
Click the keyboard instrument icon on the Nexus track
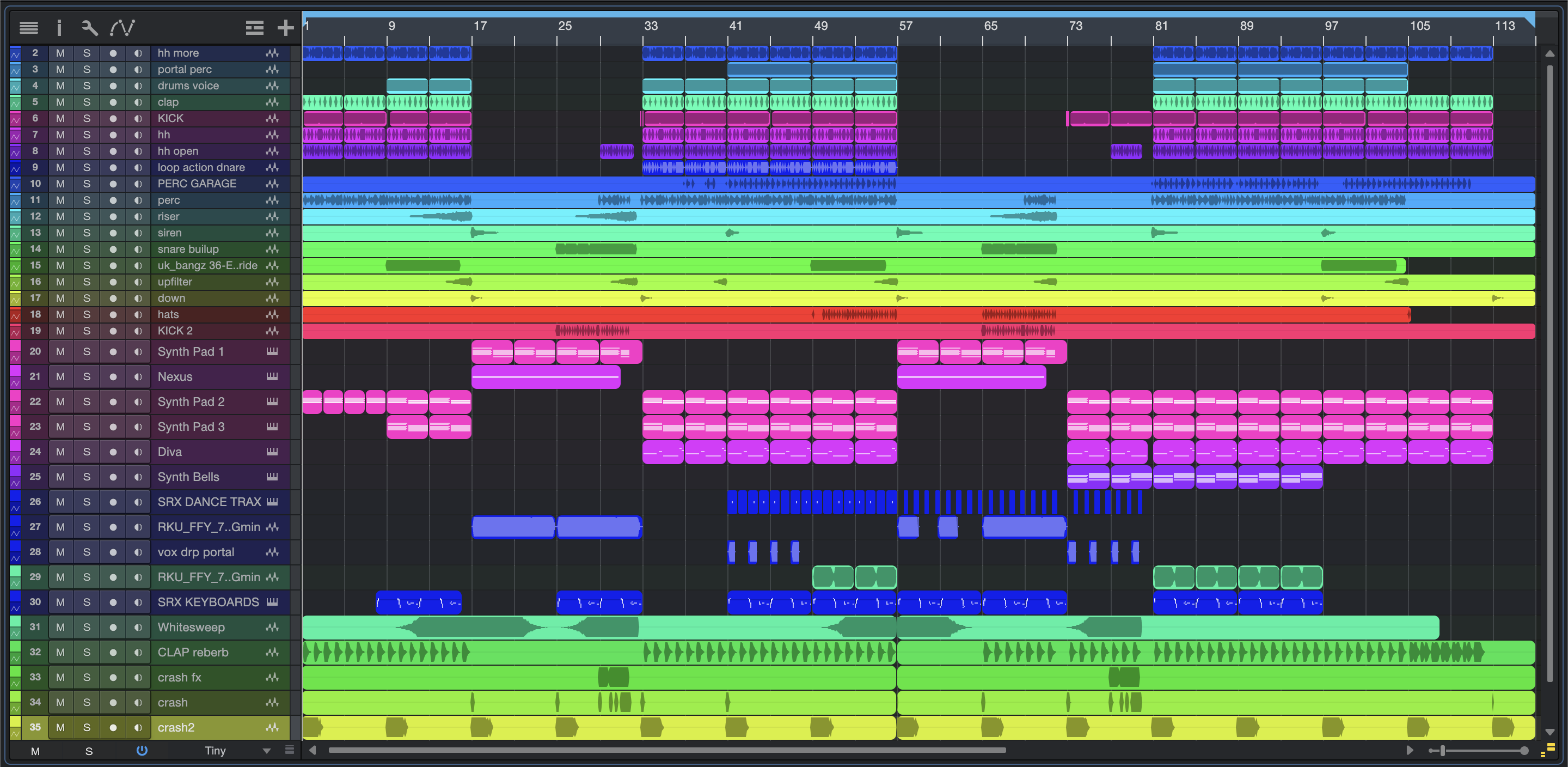point(272,376)
